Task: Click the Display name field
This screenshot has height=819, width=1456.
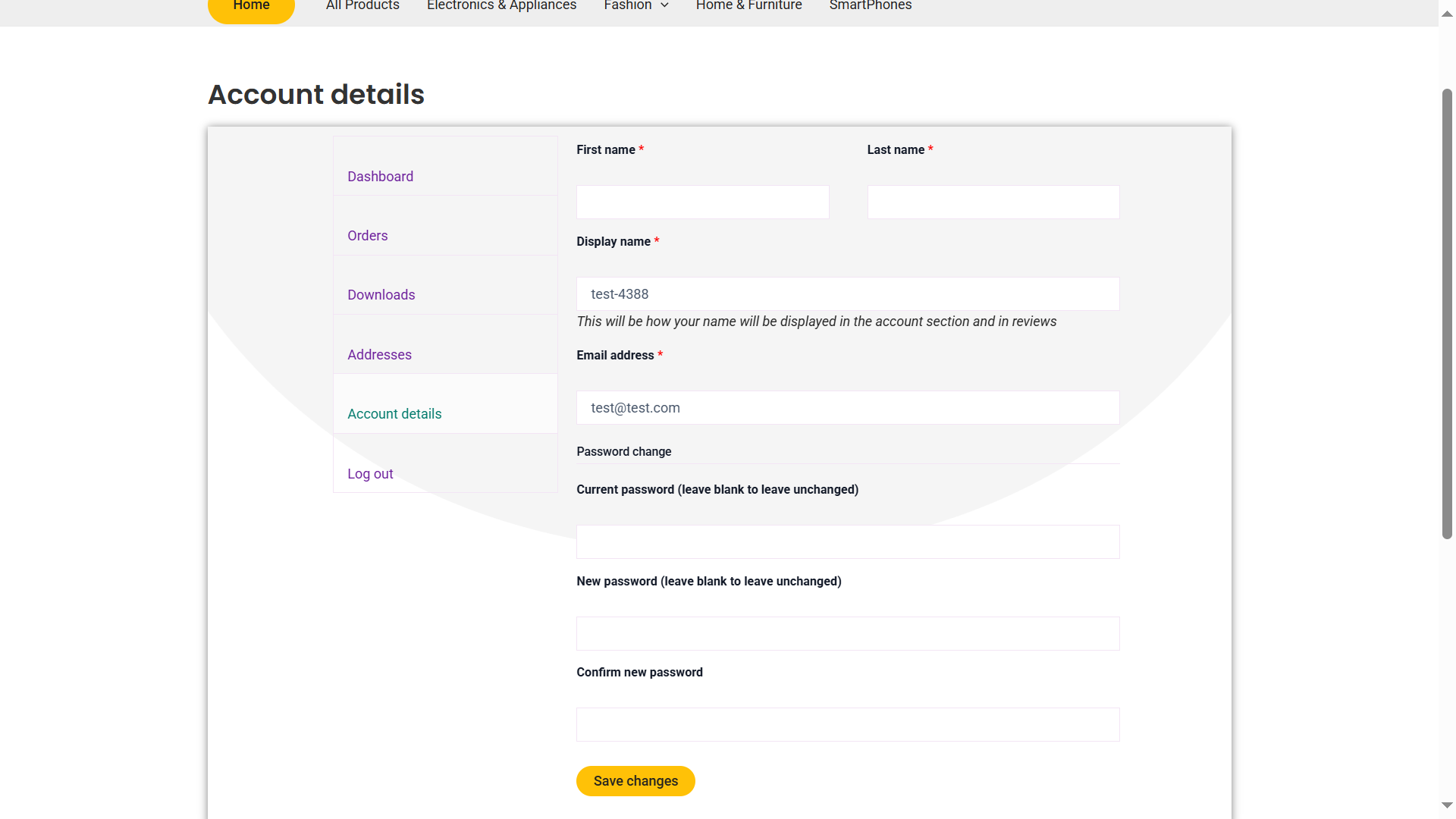Action: coord(847,294)
